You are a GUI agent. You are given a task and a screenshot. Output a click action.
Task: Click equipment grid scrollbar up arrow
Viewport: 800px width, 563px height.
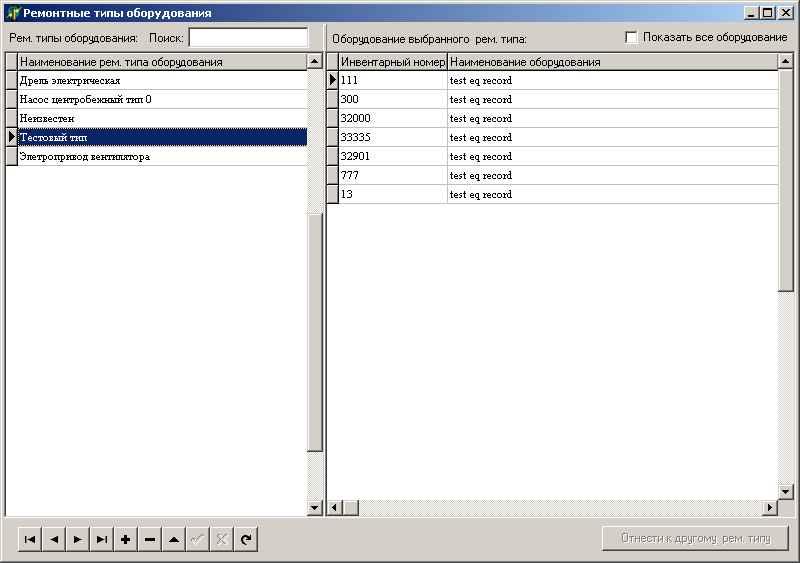(785, 61)
